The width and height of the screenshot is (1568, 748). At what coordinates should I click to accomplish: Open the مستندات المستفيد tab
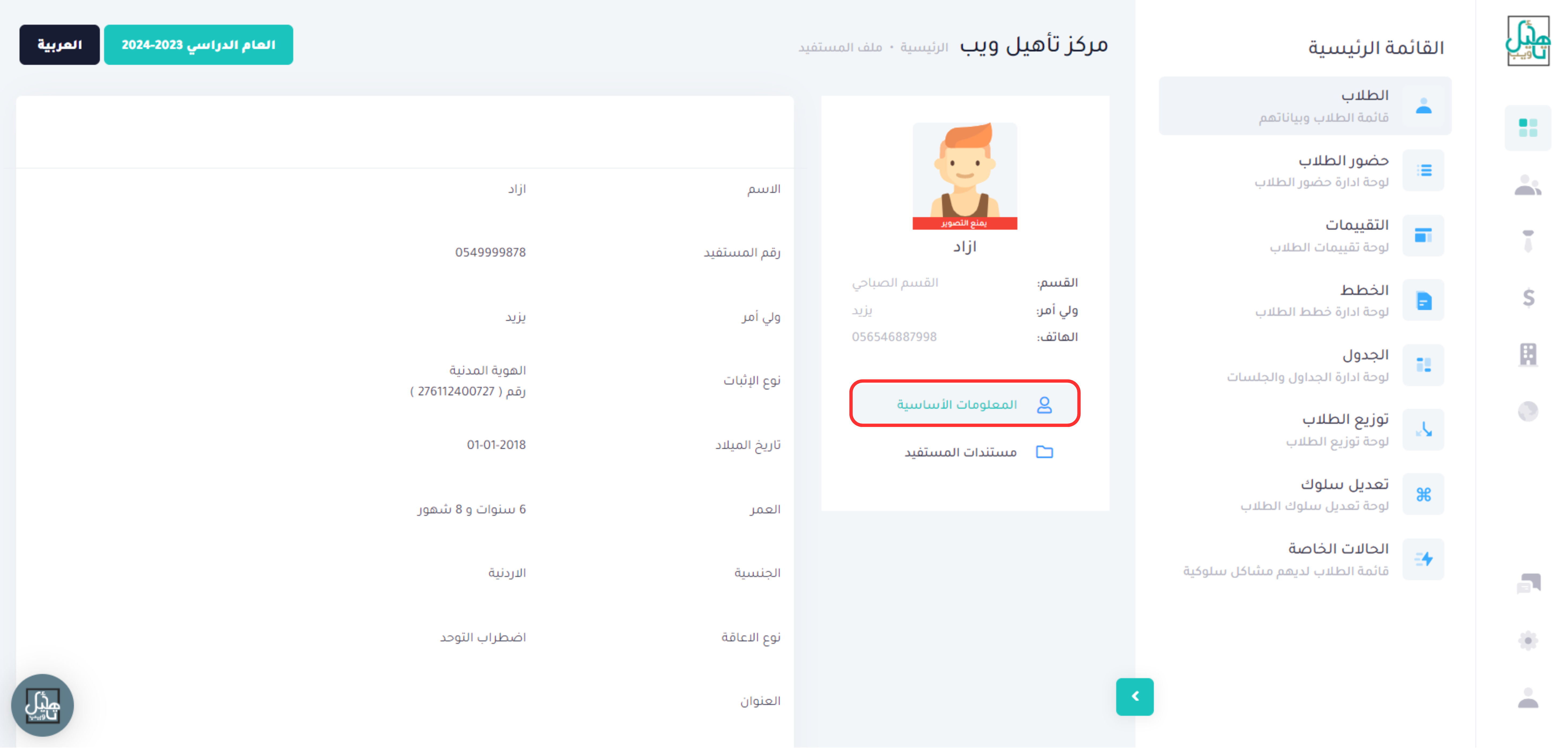[x=964, y=452]
